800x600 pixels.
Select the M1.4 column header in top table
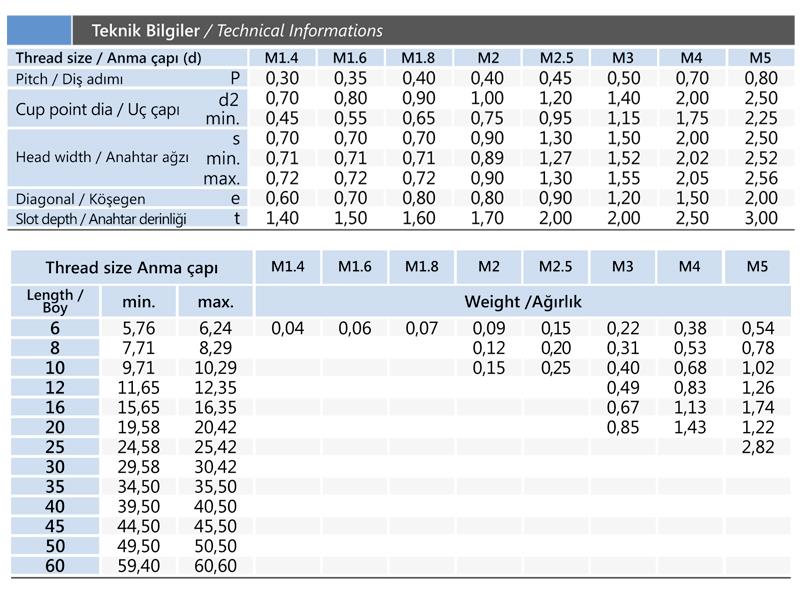click(x=282, y=58)
